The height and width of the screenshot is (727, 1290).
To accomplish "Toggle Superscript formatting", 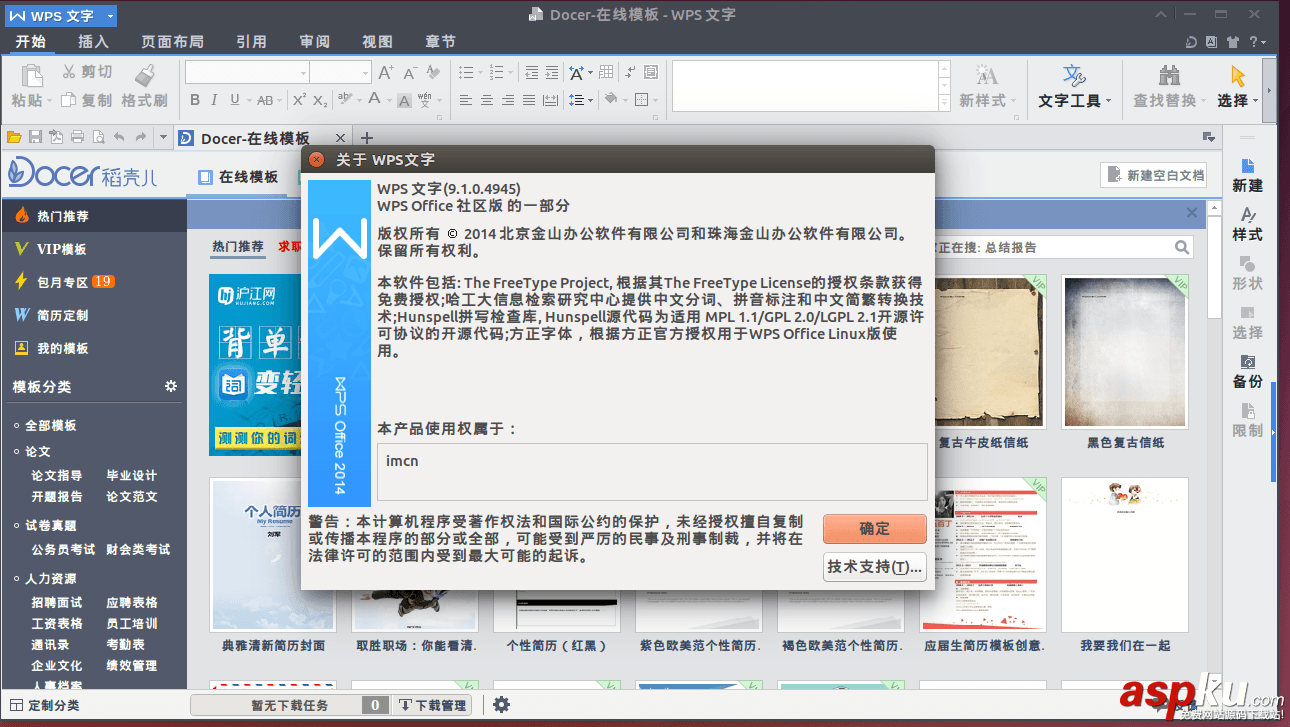I will tap(299, 100).
